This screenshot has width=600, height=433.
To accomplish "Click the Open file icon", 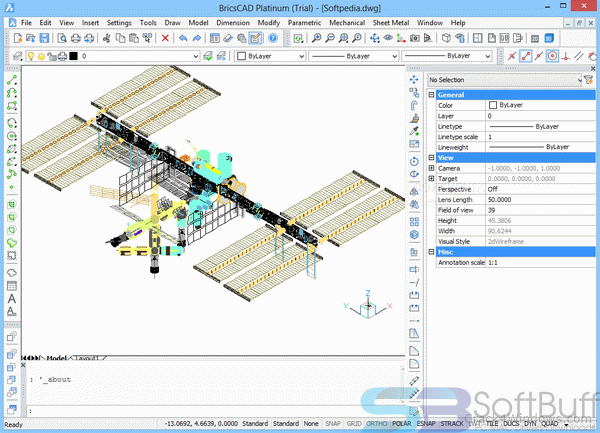I will coord(31,38).
